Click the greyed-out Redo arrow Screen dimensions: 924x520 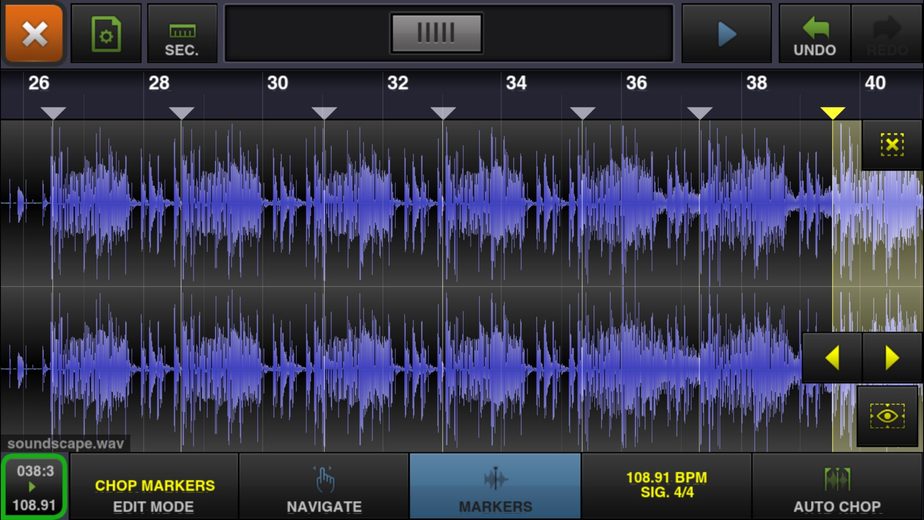[x=887, y=34]
